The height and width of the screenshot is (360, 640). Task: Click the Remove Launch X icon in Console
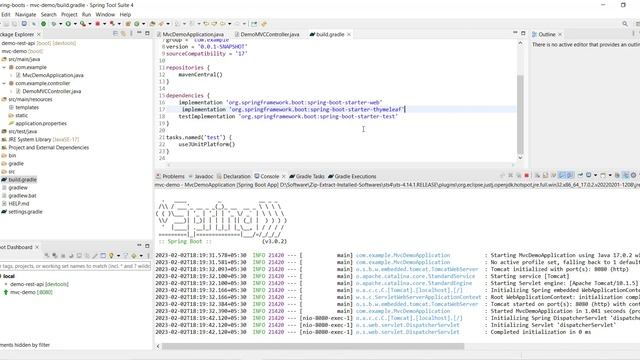tap(510, 176)
